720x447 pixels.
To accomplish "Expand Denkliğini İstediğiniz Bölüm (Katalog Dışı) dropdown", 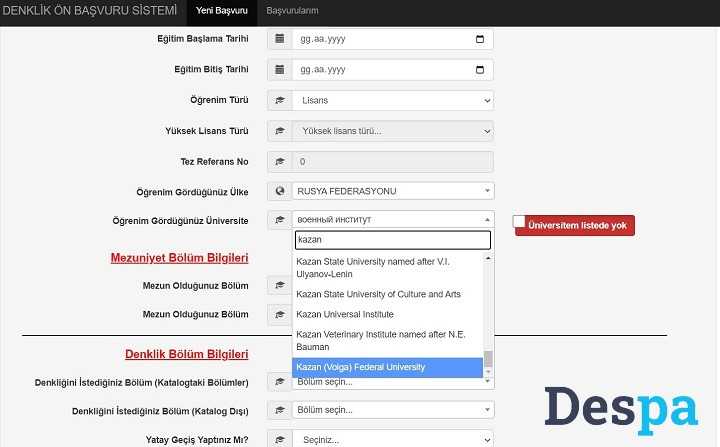I will point(393,410).
